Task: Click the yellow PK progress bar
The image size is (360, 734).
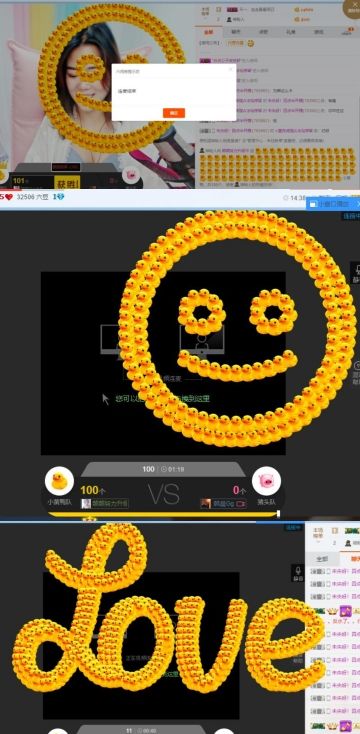Action: (x=163, y=514)
